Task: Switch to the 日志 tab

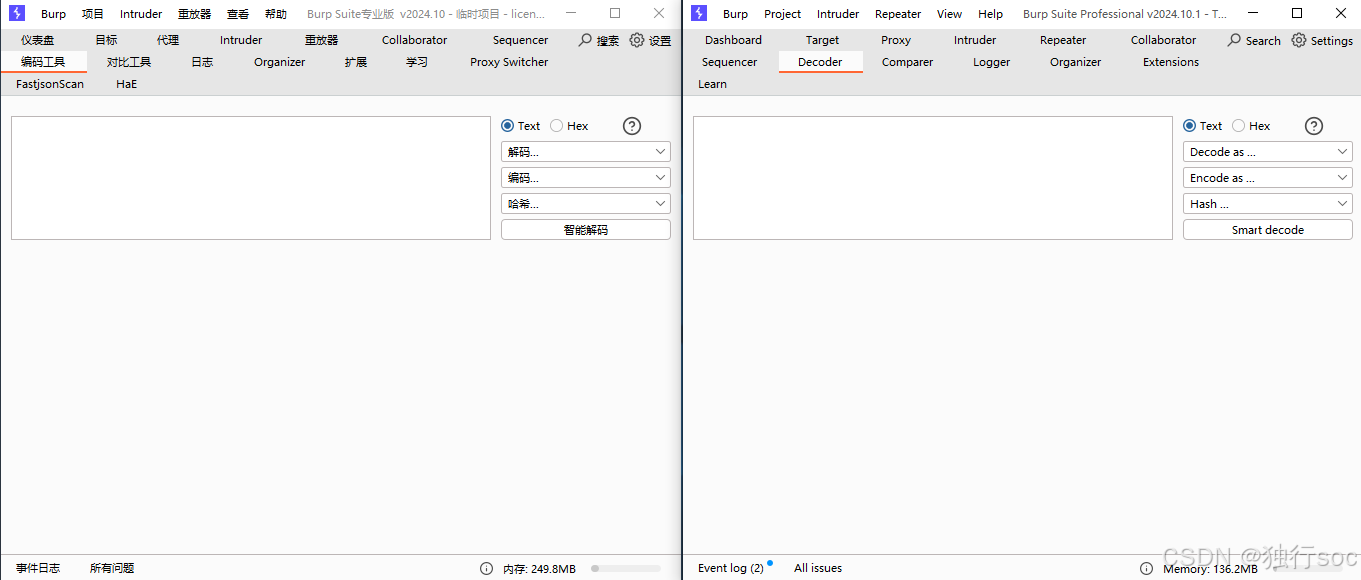Action: 202,62
